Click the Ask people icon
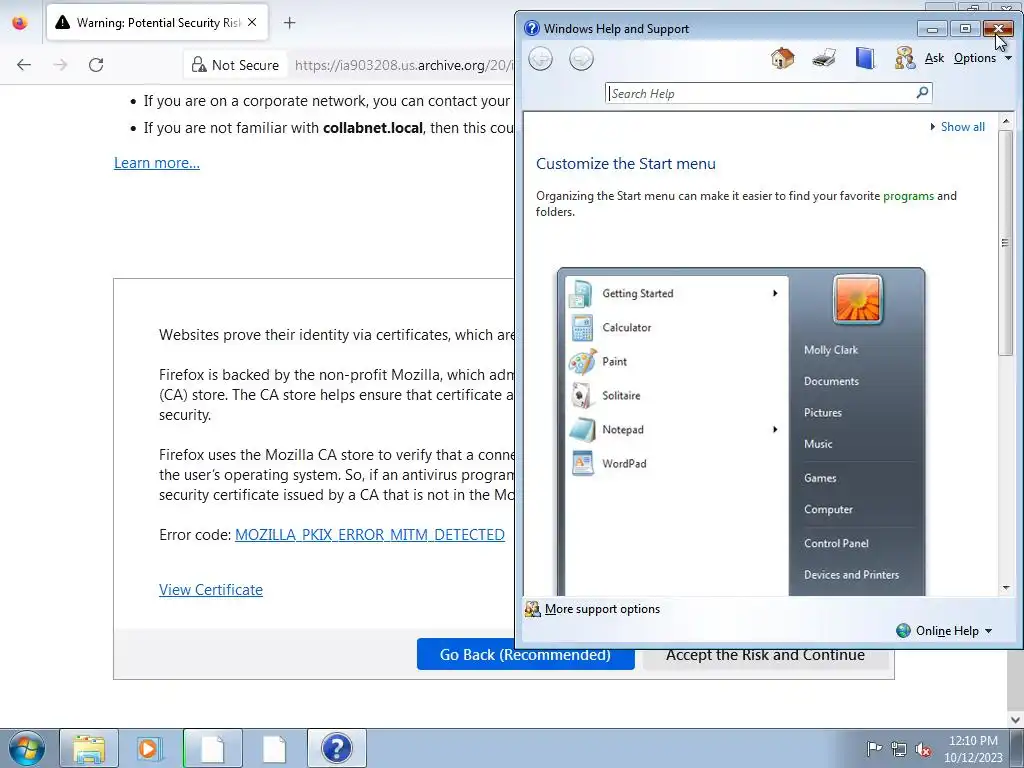This screenshot has width=1024, height=768. click(x=904, y=58)
